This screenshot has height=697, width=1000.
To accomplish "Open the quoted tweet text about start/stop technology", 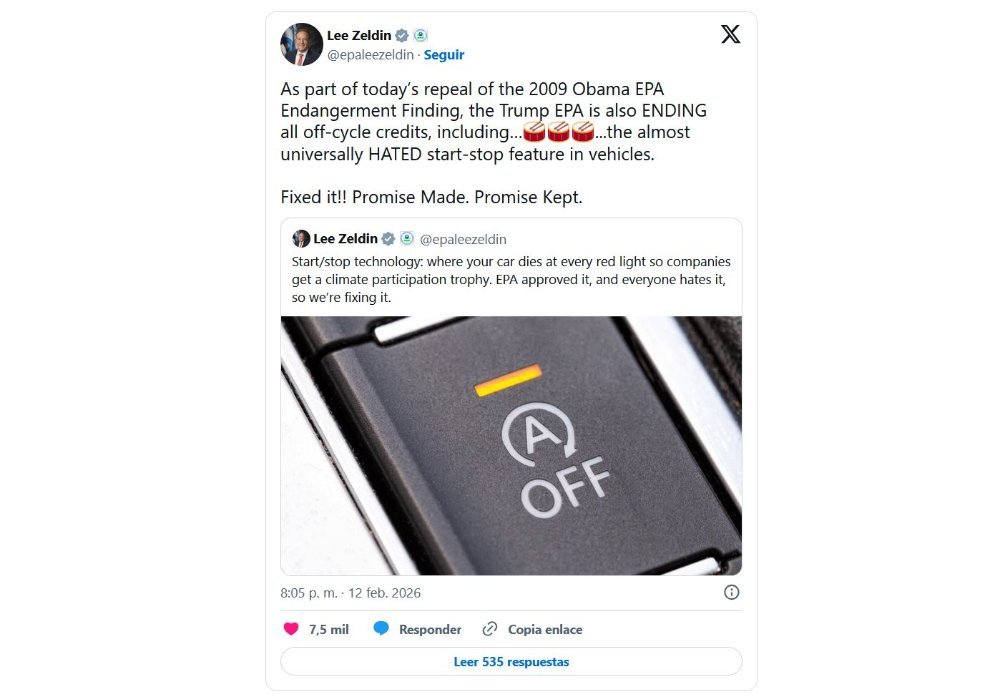I will coord(511,279).
